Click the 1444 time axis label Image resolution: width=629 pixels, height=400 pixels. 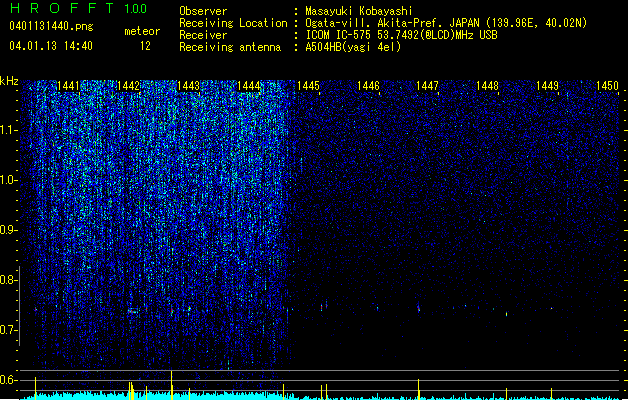tap(248, 86)
